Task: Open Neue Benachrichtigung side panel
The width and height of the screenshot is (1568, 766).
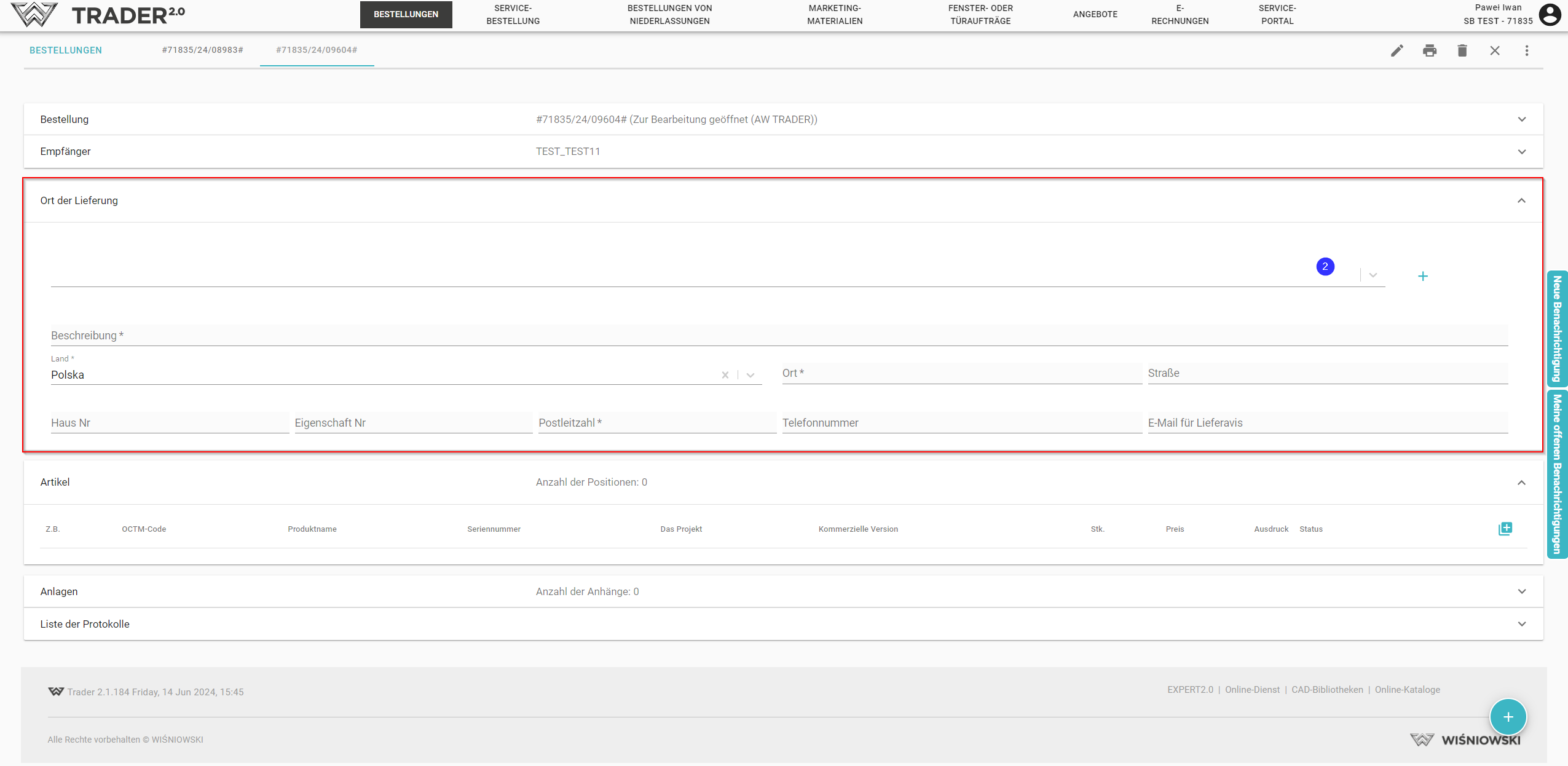Action: 1557,328
